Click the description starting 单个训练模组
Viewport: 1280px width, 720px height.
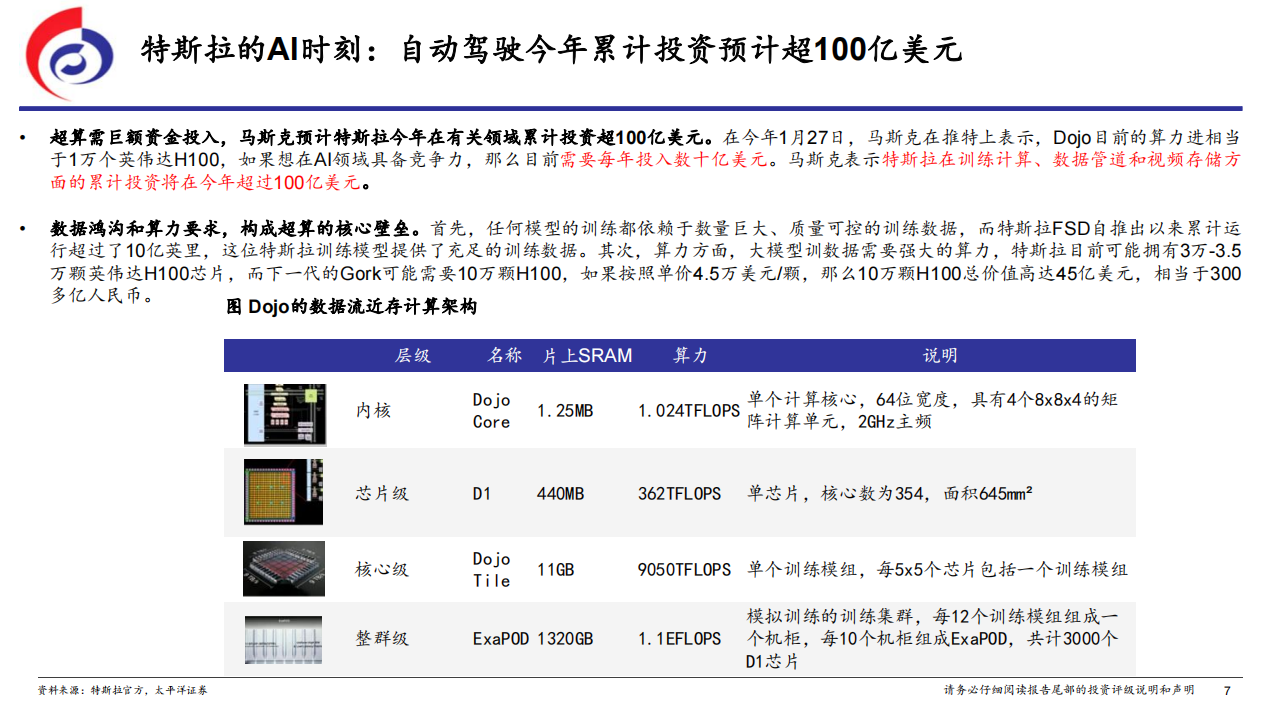[x=938, y=570]
